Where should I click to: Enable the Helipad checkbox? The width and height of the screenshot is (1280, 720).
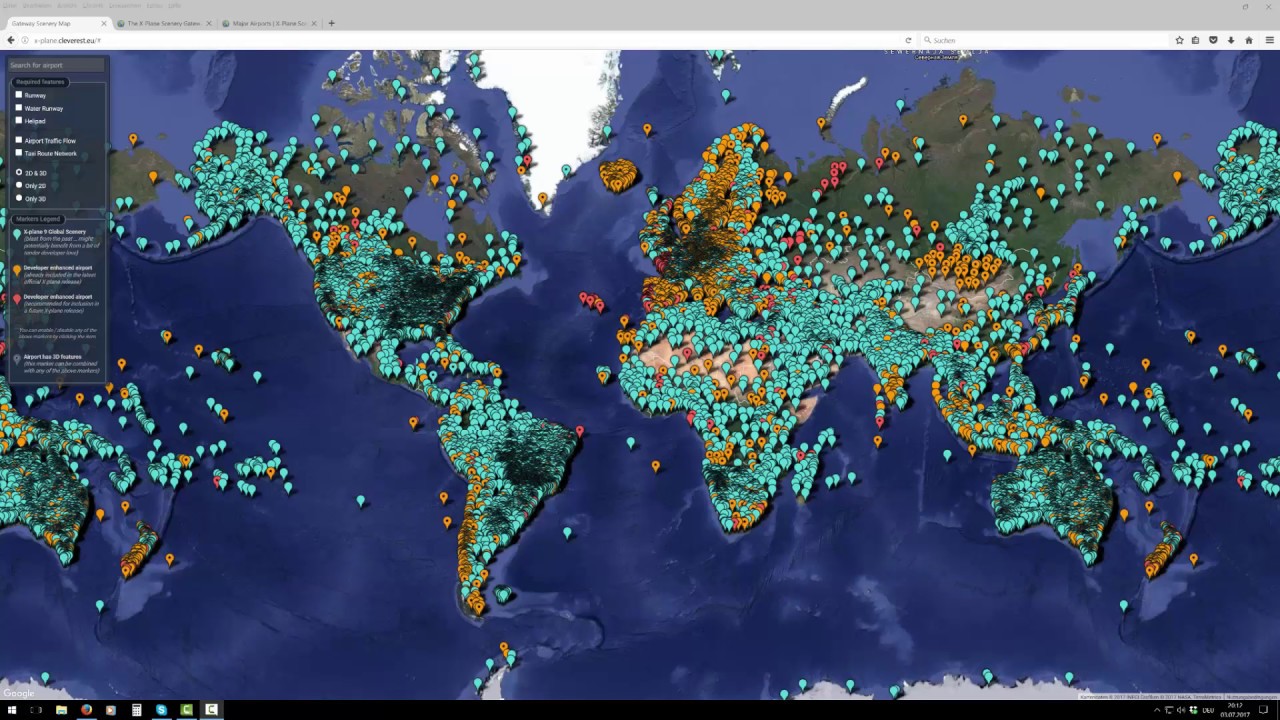pos(18,121)
